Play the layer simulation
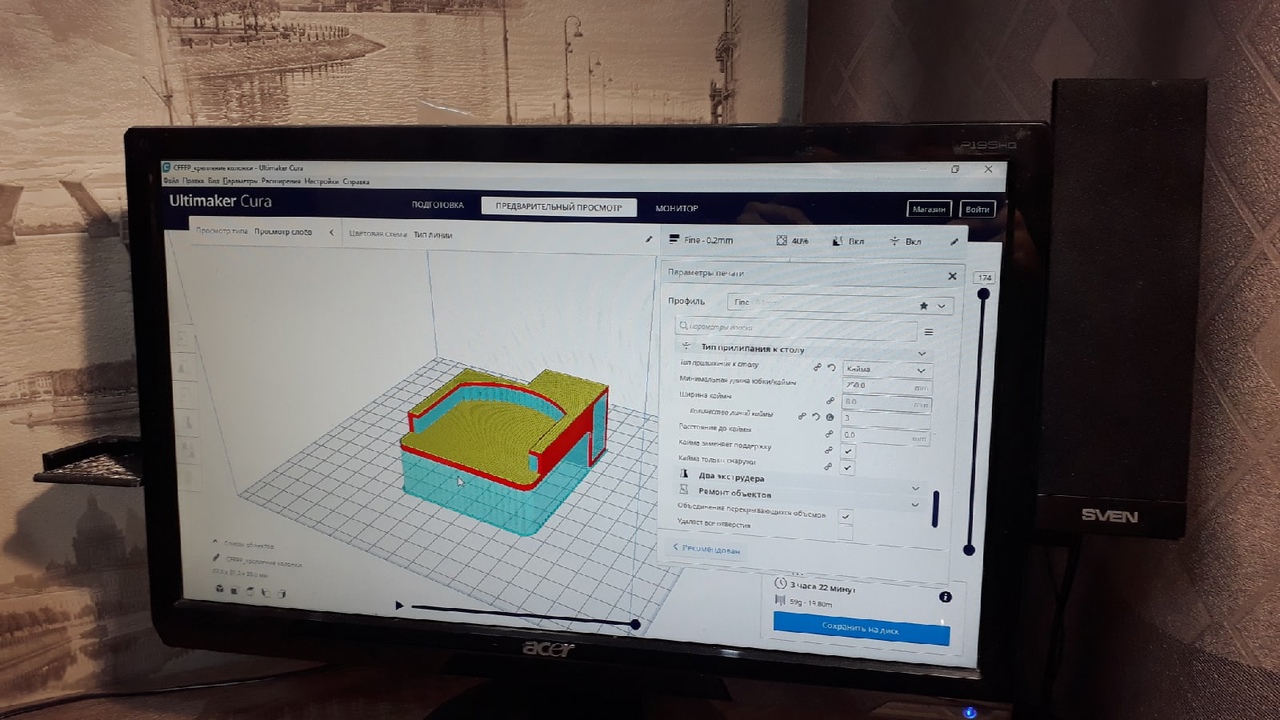Screen dimensions: 1280x720 click(399, 605)
